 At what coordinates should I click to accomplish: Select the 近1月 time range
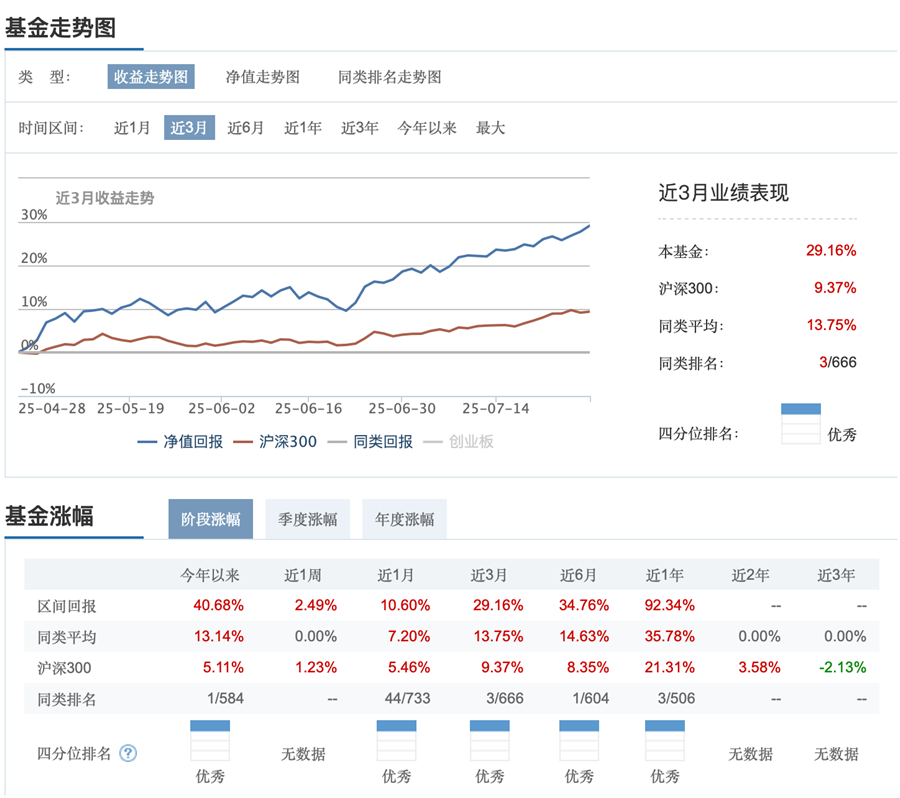[x=132, y=127]
